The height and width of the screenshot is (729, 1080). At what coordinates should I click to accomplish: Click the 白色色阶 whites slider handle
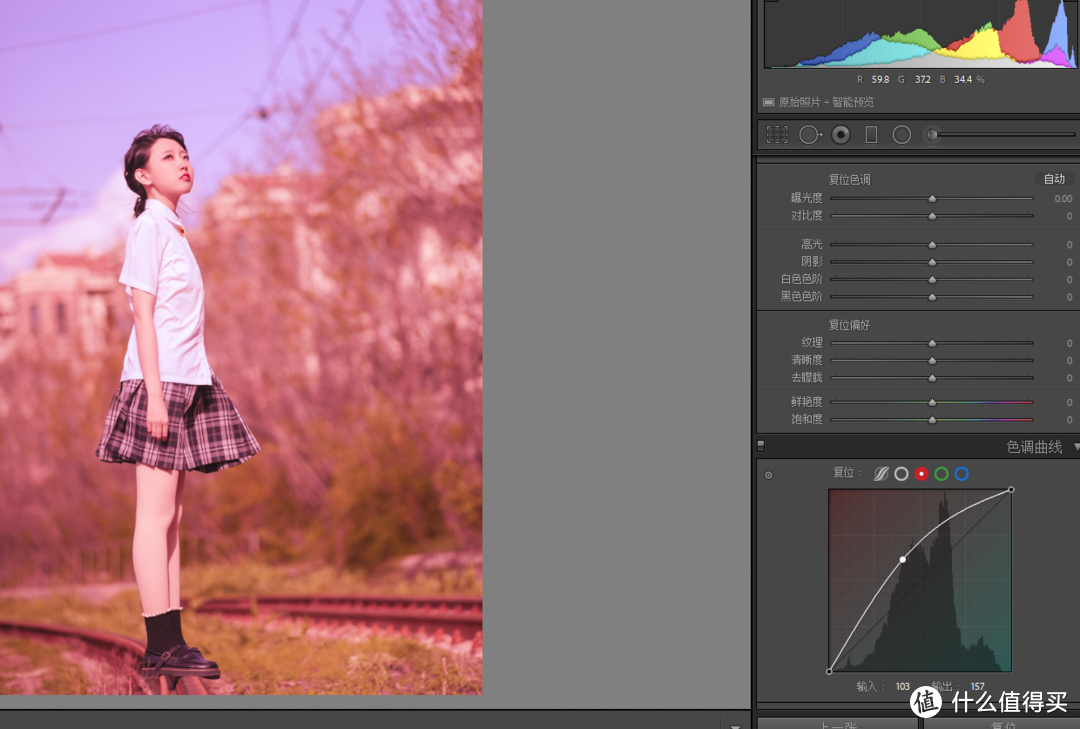[932, 279]
